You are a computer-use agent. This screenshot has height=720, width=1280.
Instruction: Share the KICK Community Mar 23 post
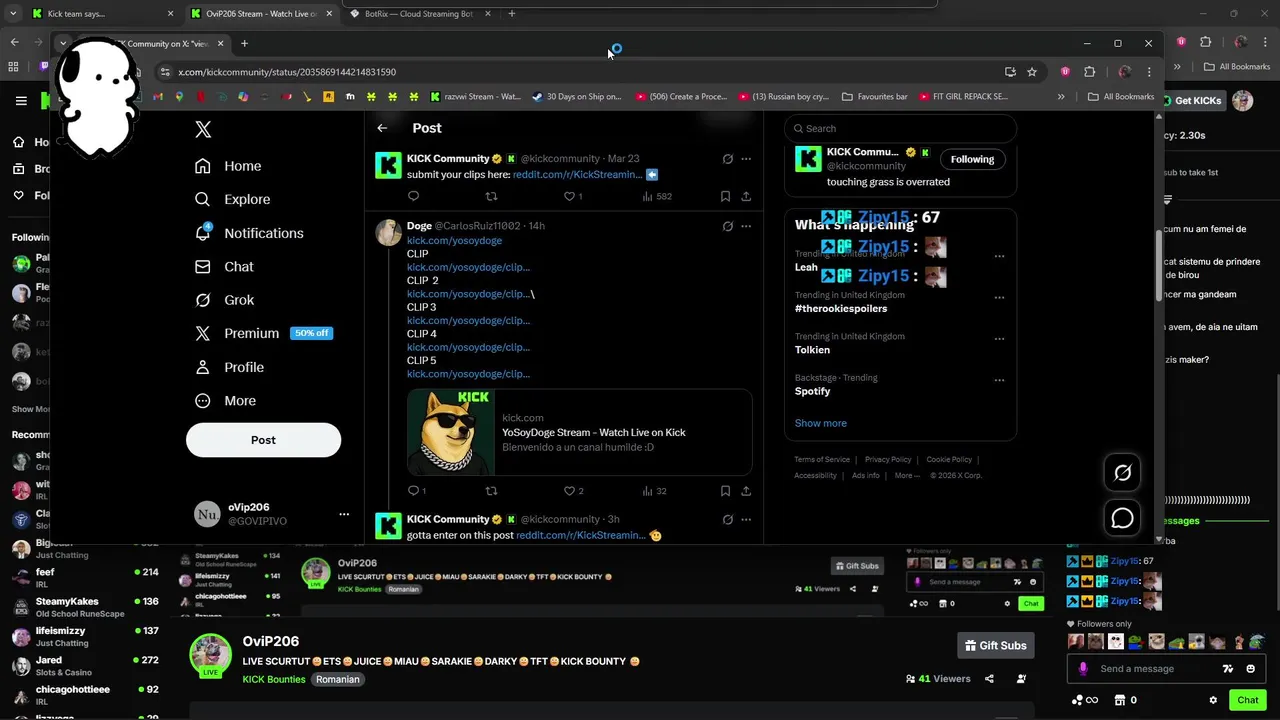[x=746, y=196]
